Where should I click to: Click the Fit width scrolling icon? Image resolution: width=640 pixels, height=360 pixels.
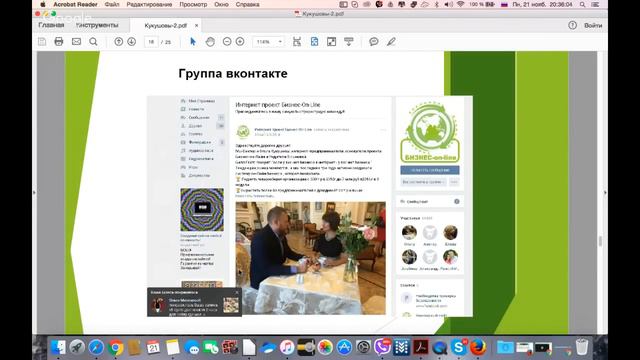pos(297,42)
